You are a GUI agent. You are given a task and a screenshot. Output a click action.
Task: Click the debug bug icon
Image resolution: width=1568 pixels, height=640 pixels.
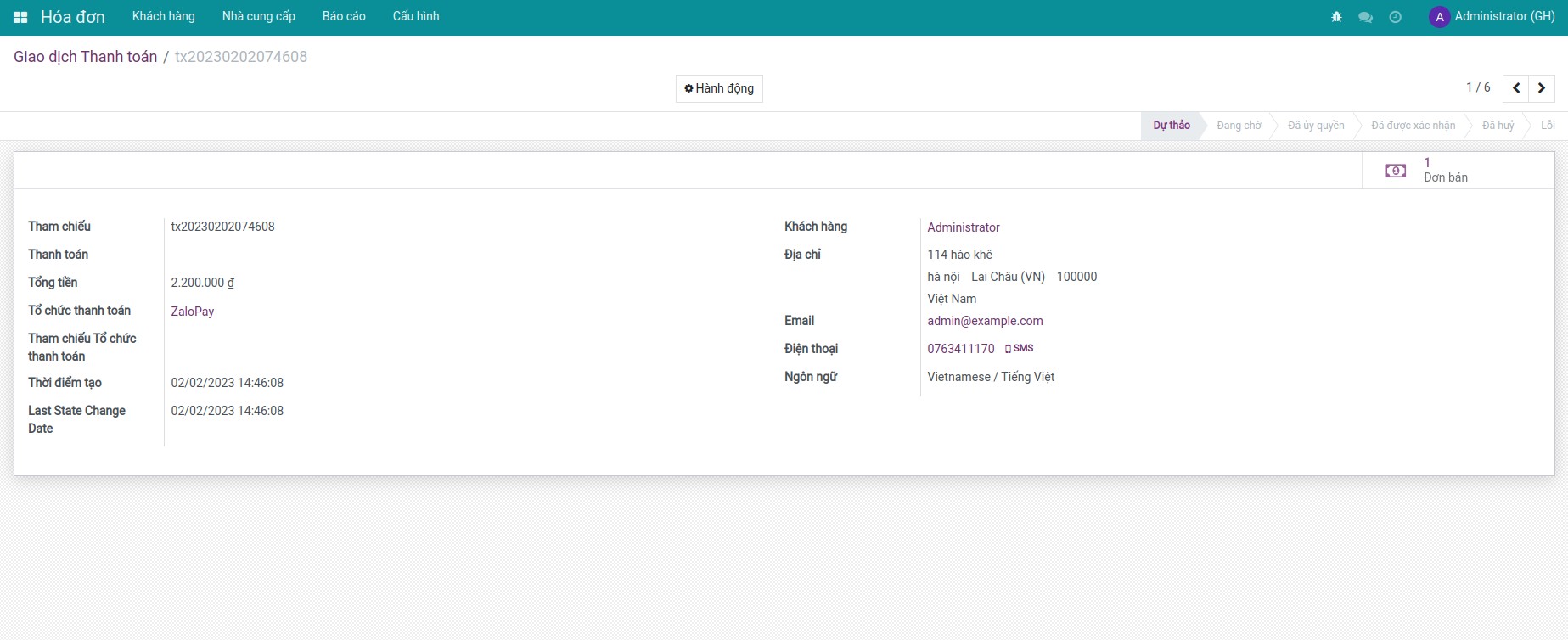tap(1336, 17)
